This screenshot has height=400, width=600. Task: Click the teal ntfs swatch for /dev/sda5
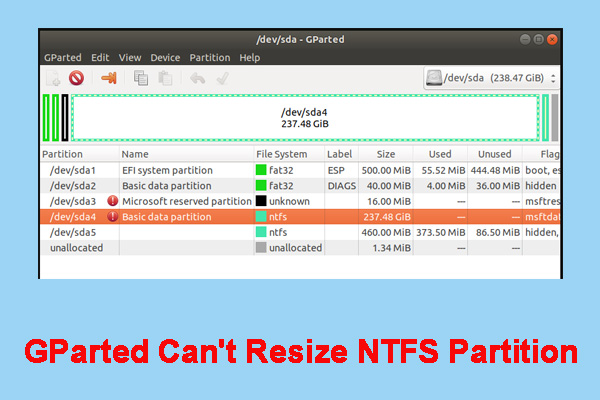[261, 232]
